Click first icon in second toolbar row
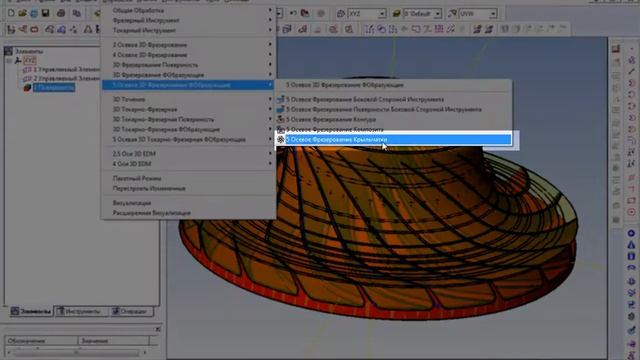 pyautogui.click(x=11, y=29)
